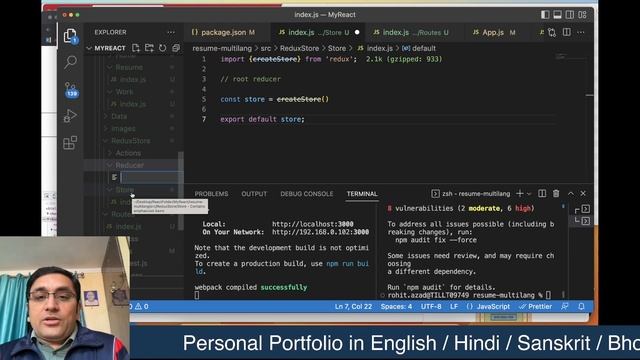The image size is (640, 360).
Task: Maximize the terminal panel with up chevron
Action: pyautogui.click(x=571, y=193)
